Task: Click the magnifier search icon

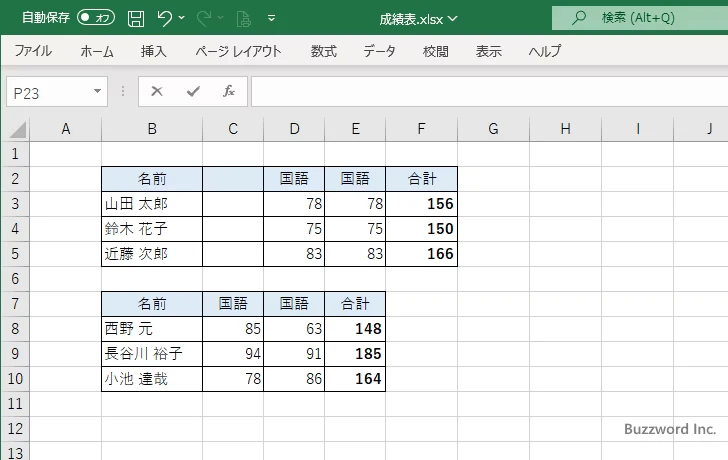Action: click(578, 18)
